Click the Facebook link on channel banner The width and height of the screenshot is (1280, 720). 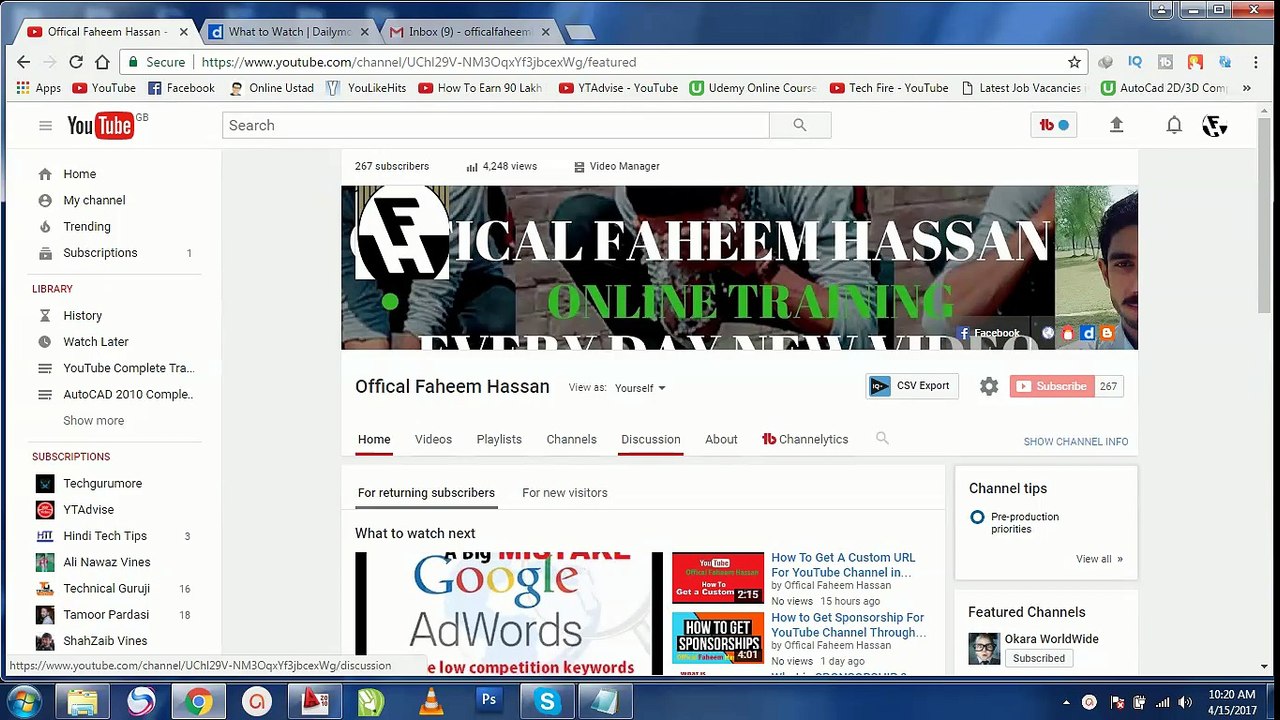pos(989,333)
